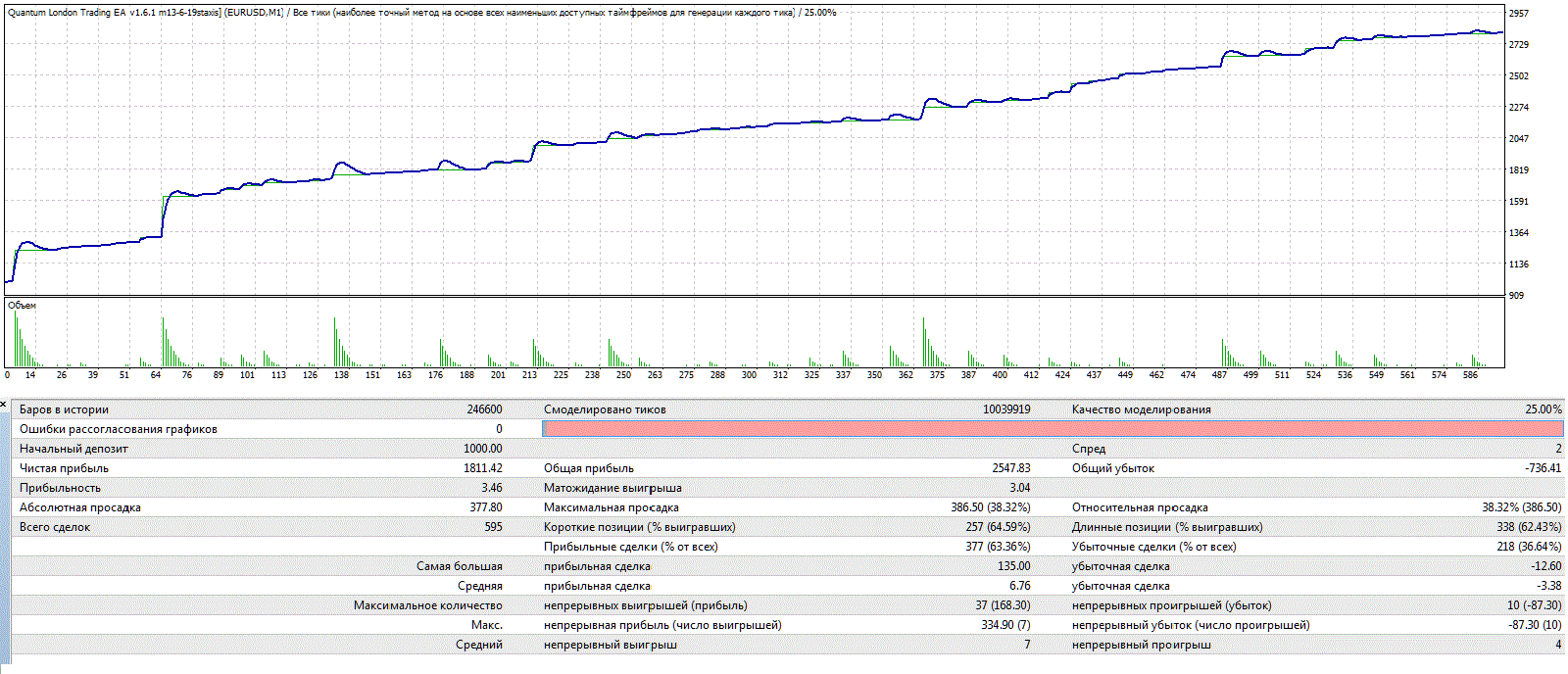The width and height of the screenshot is (1568, 674).
Task: Select the total trades value 595
Action: point(493,527)
